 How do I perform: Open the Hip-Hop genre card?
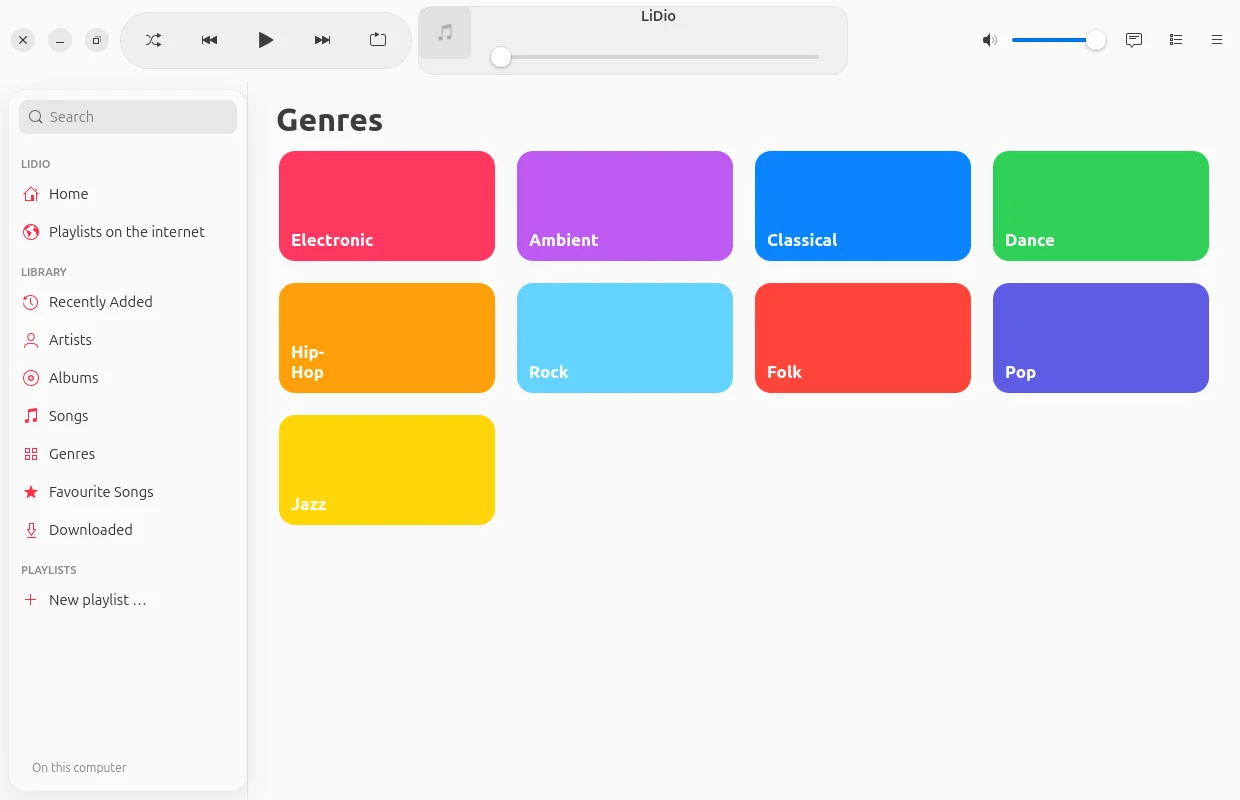(387, 338)
